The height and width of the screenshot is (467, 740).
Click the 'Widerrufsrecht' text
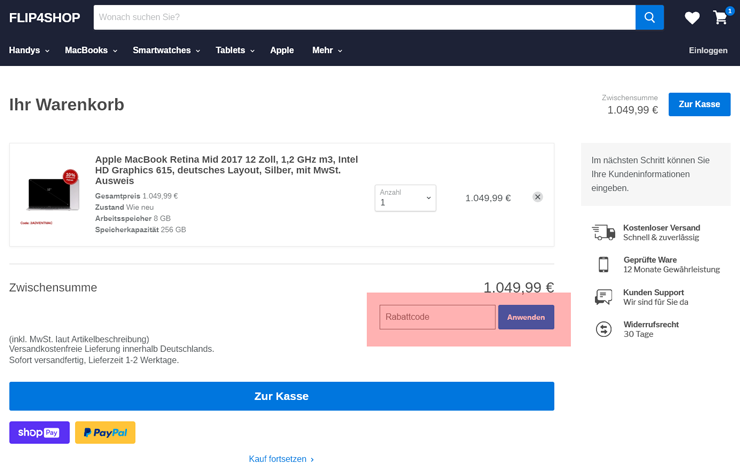point(651,324)
